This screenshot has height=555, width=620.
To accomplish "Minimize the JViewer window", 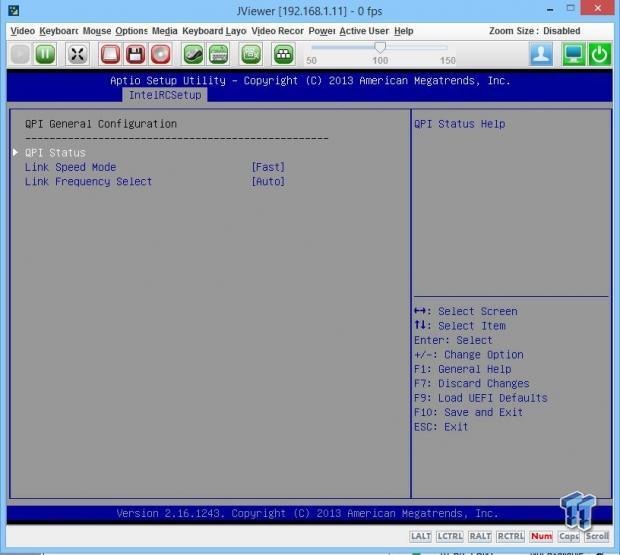I will tap(550, 9).
